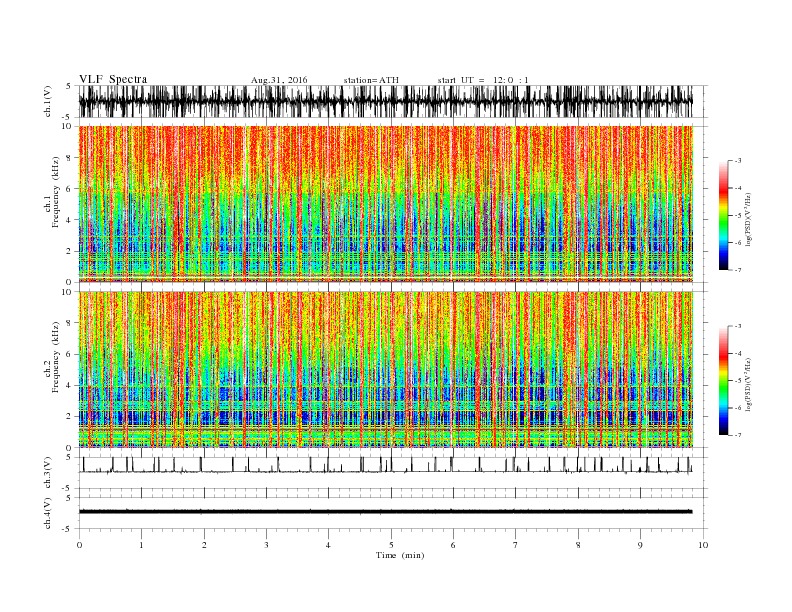Click the time axis tick label '3'
The width and height of the screenshot is (792, 612).
266,545
